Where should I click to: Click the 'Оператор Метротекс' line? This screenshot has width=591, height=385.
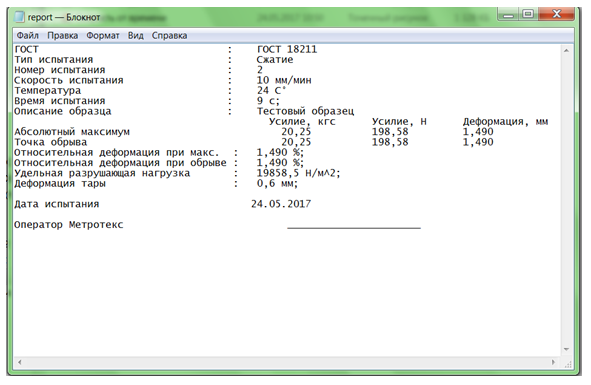coord(69,225)
